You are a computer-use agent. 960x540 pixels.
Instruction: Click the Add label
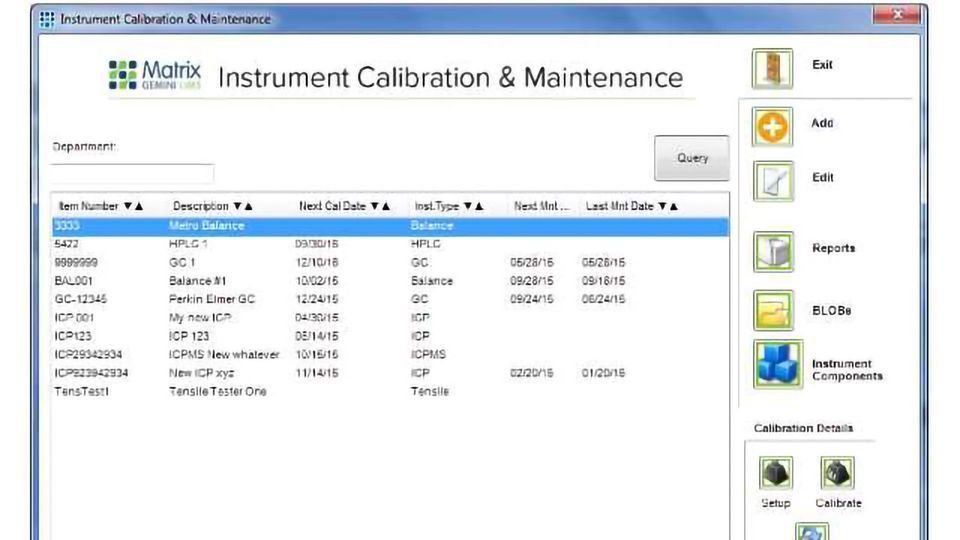click(x=822, y=123)
